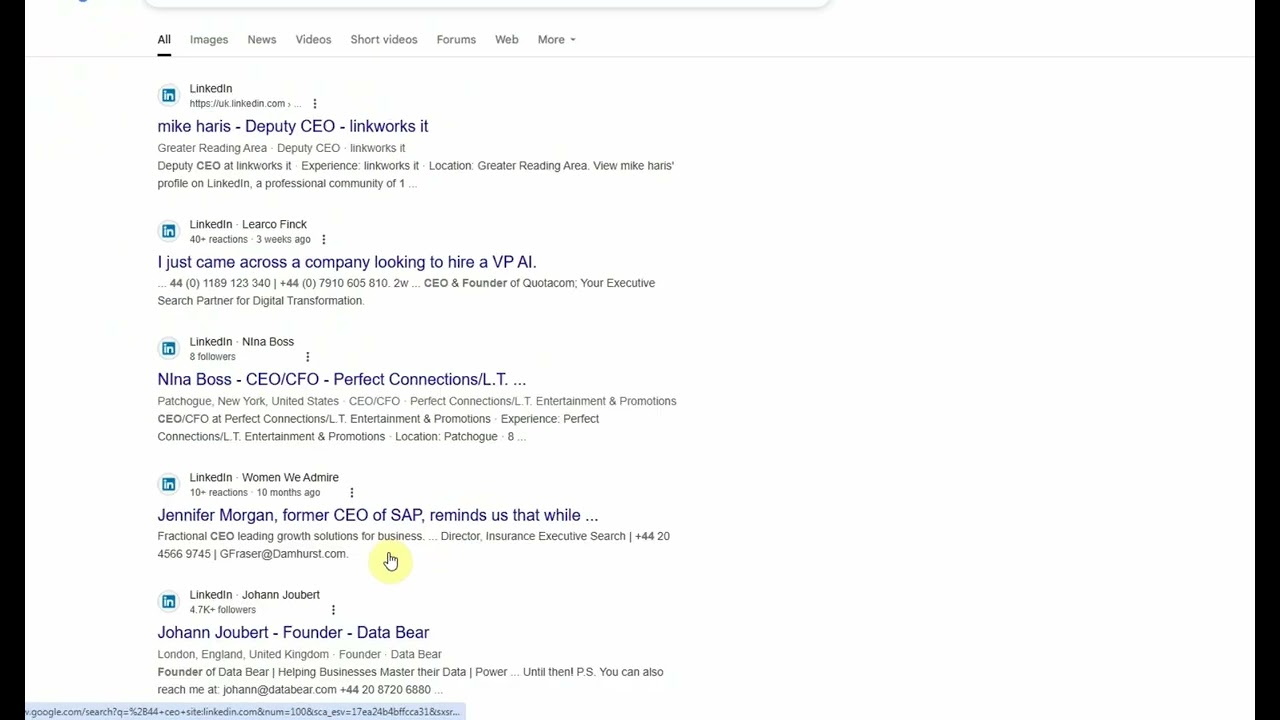Open three-dot options for NIna Boss result
1280x720 pixels.
click(307, 357)
